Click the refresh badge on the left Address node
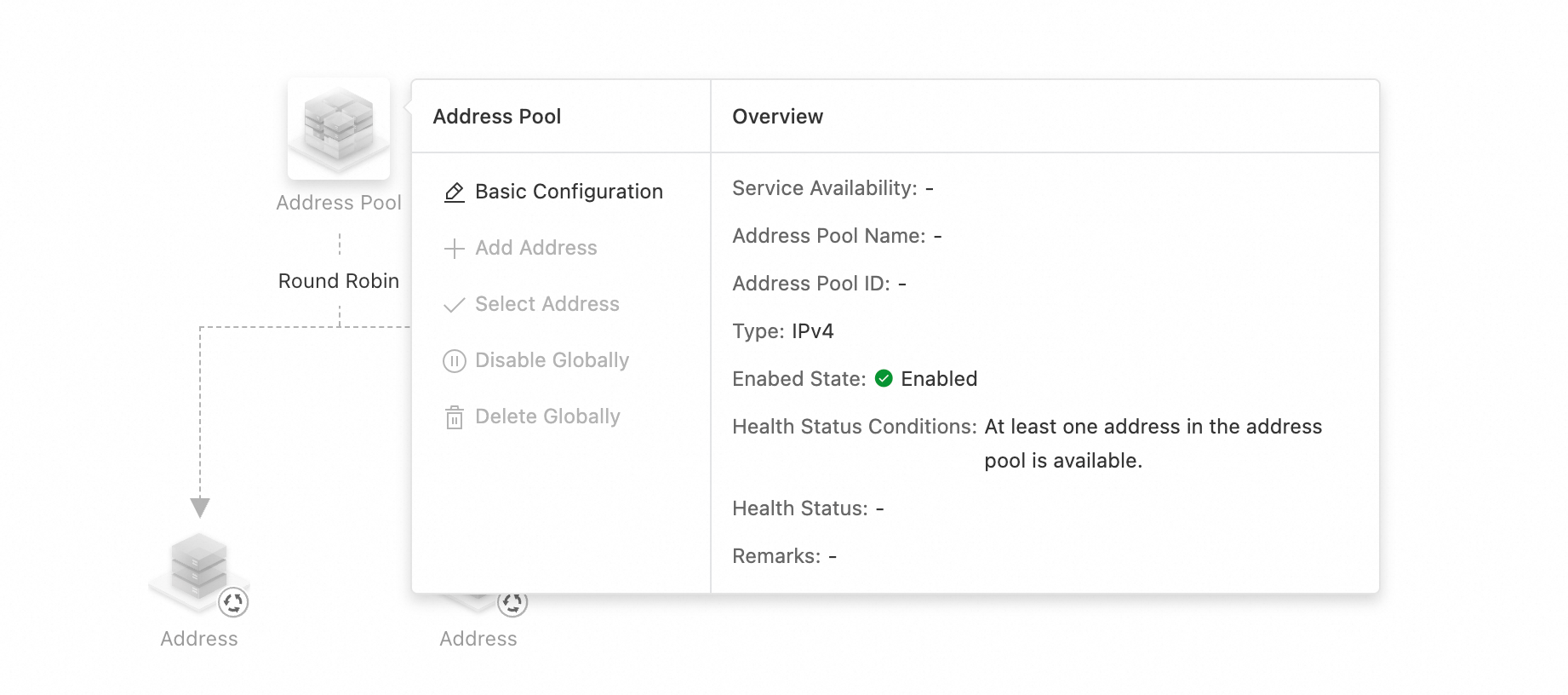This screenshot has width=1568, height=695. [x=233, y=602]
